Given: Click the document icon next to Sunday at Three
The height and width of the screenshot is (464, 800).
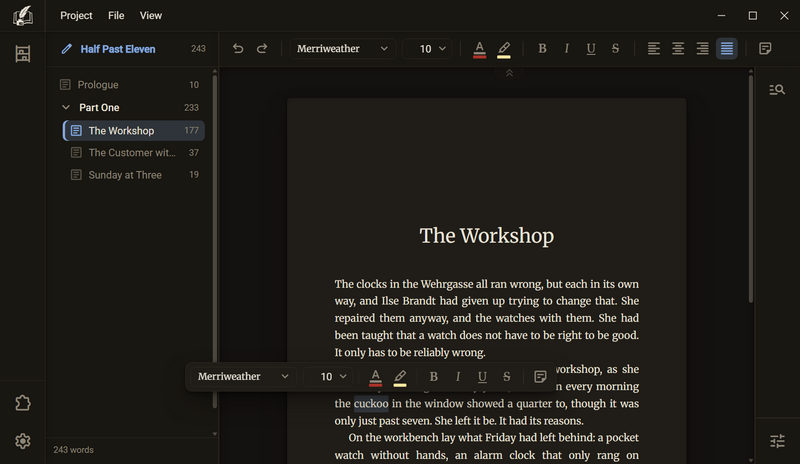Looking at the screenshot, I should point(76,175).
